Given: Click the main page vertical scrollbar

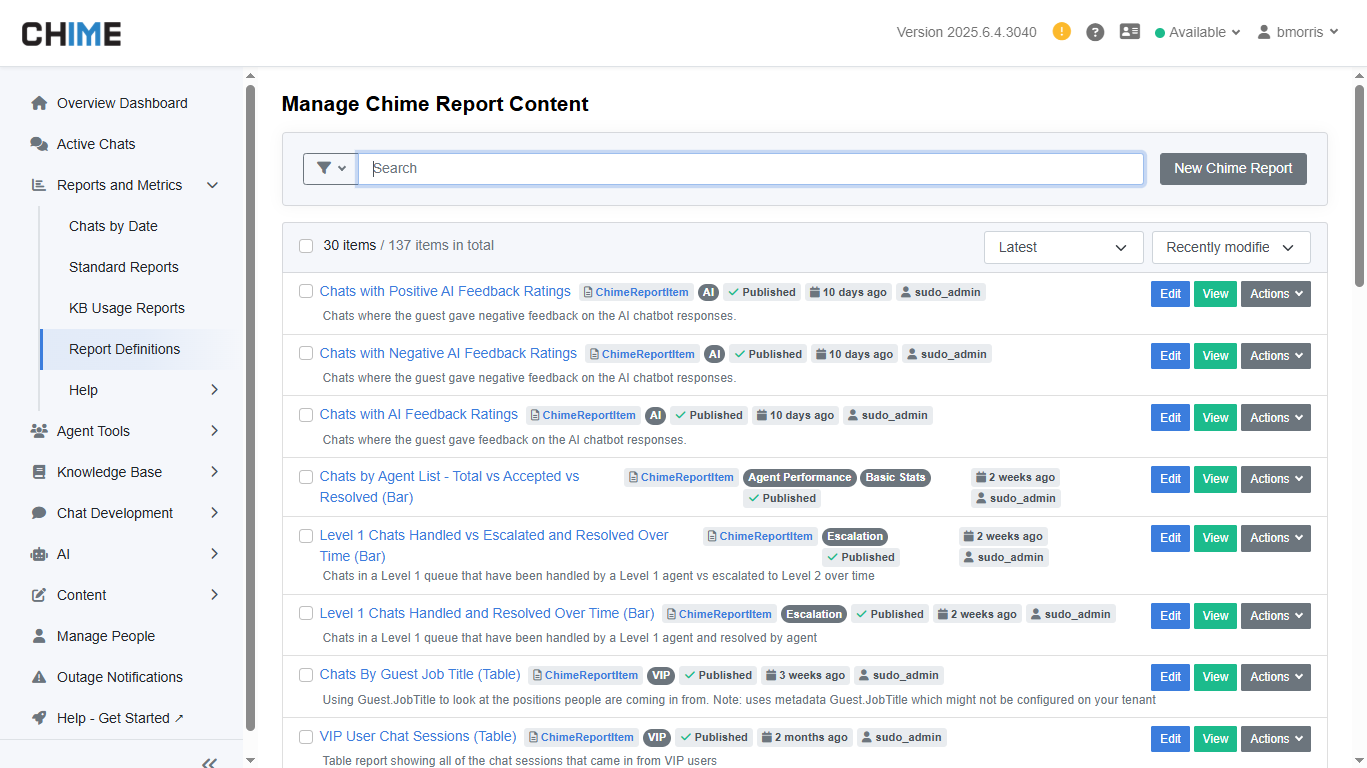Looking at the screenshot, I should click(x=1359, y=185).
